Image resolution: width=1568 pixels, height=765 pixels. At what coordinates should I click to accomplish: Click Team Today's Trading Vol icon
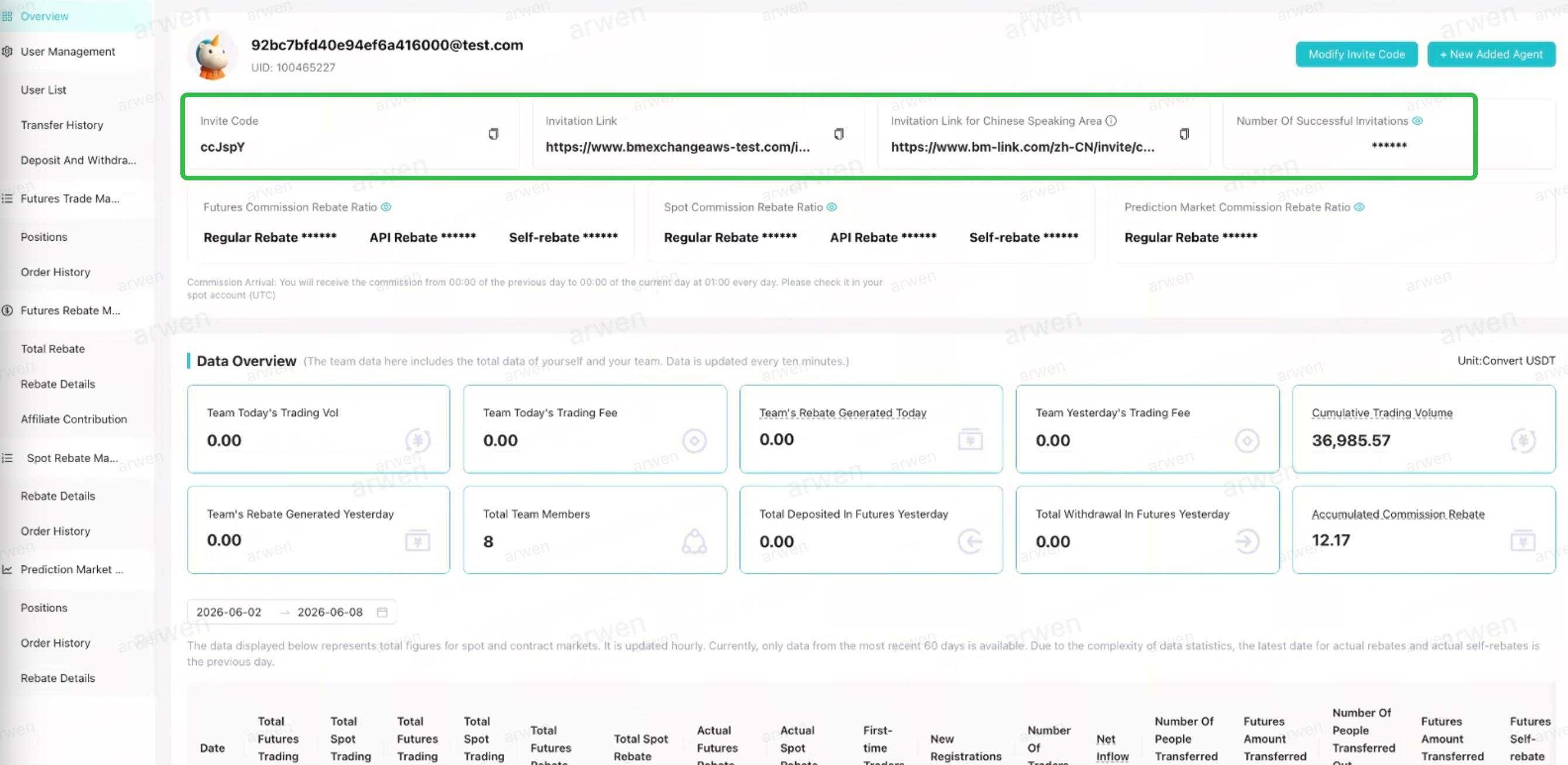(x=418, y=440)
